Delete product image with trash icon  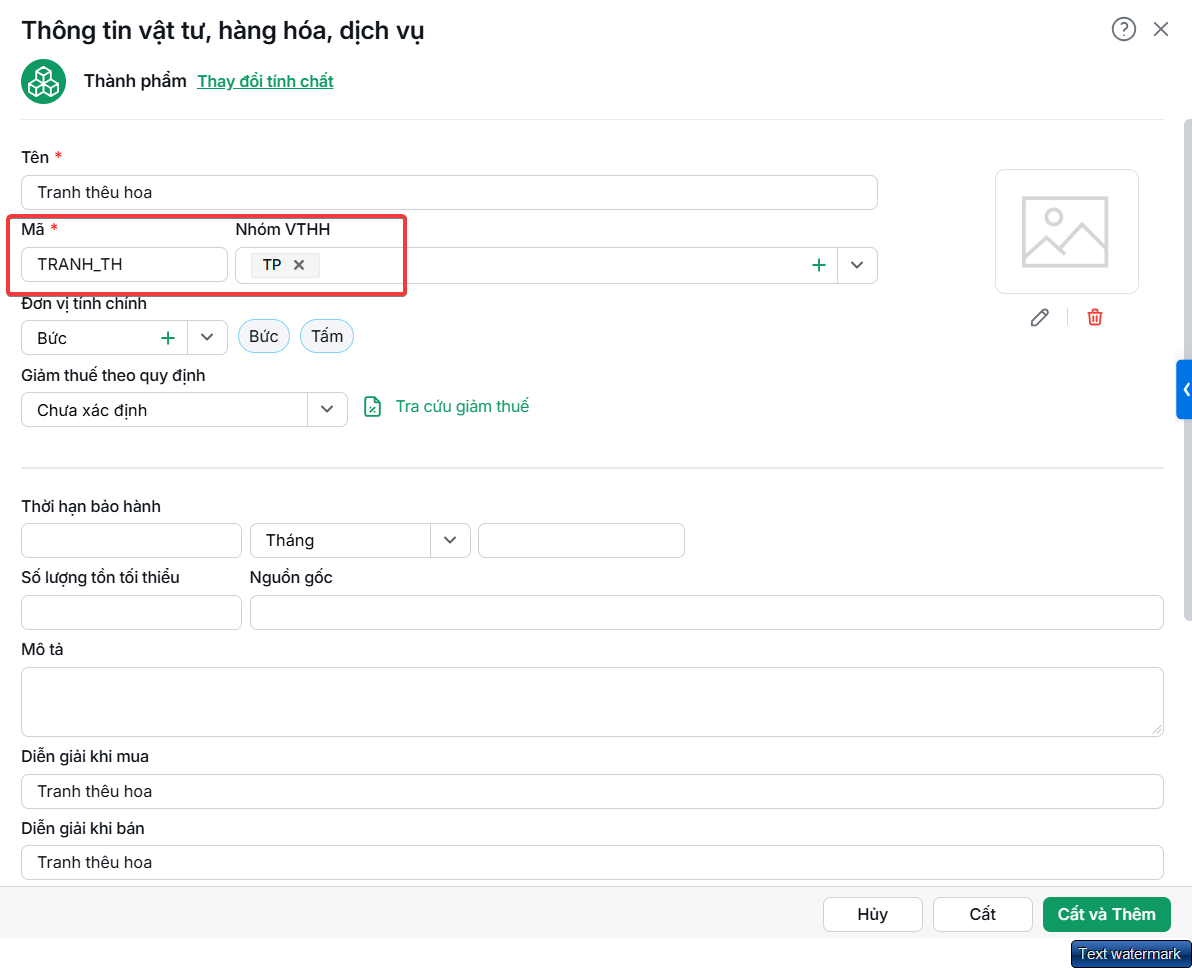click(x=1095, y=317)
